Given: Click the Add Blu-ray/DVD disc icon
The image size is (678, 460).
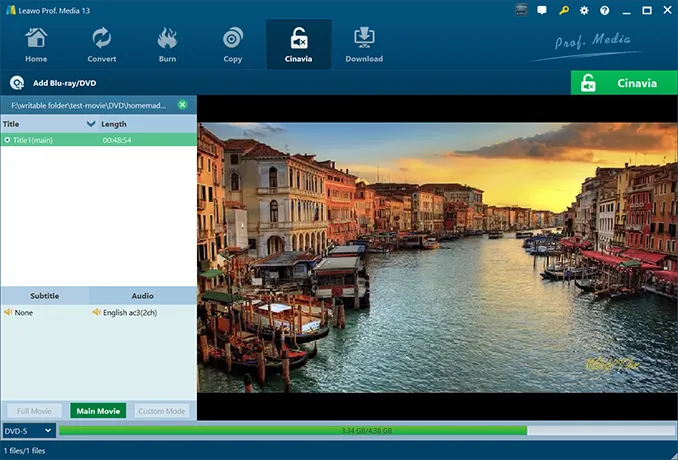Looking at the screenshot, I should pyautogui.click(x=17, y=83).
